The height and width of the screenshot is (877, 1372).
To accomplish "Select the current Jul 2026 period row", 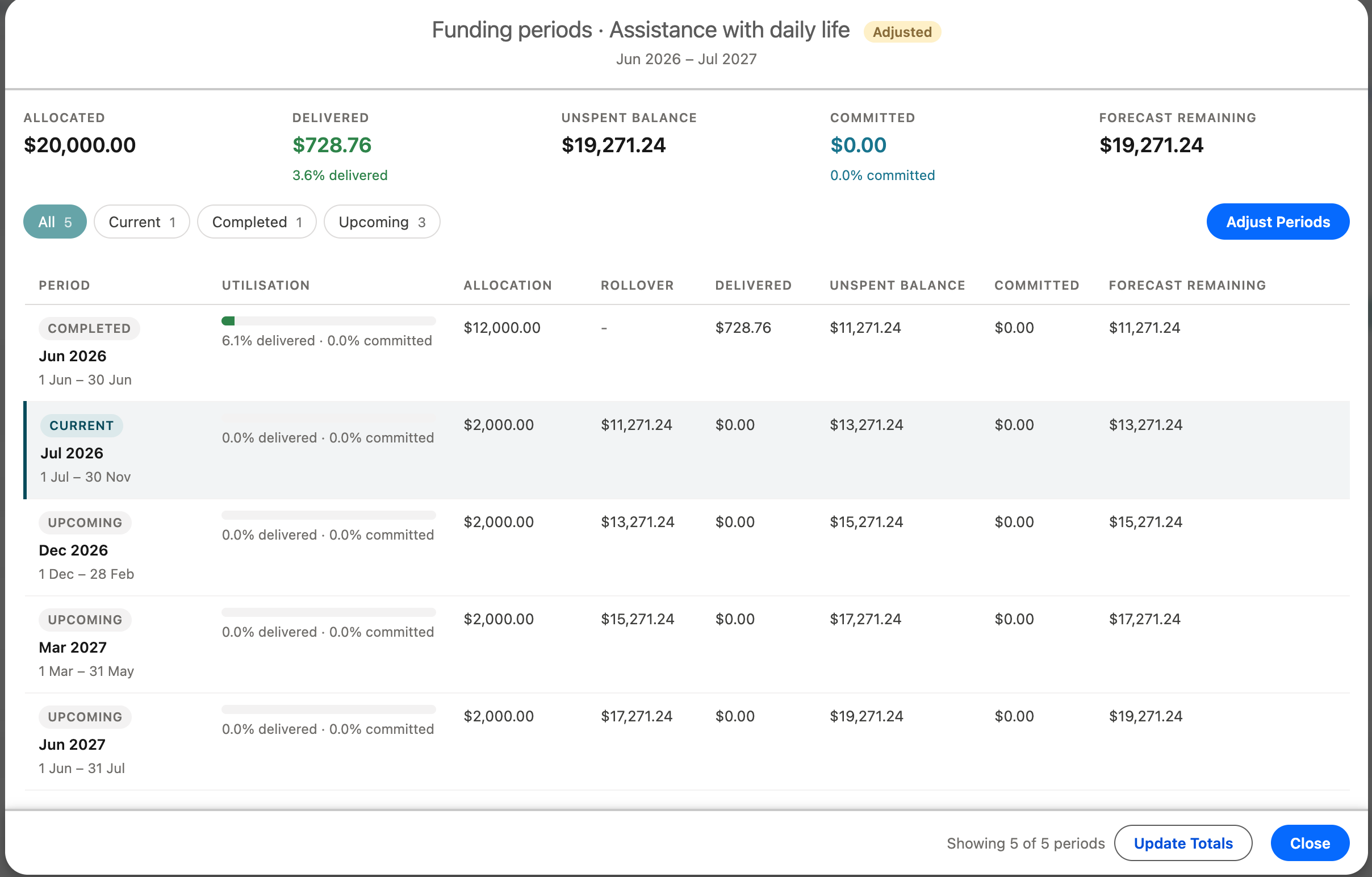I will pos(687,450).
